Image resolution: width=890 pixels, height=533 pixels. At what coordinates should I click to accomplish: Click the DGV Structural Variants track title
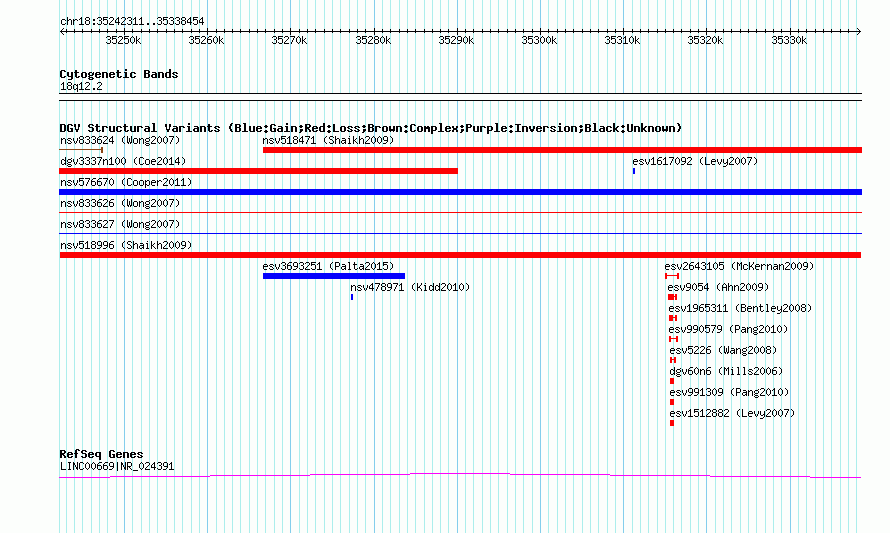click(x=370, y=128)
